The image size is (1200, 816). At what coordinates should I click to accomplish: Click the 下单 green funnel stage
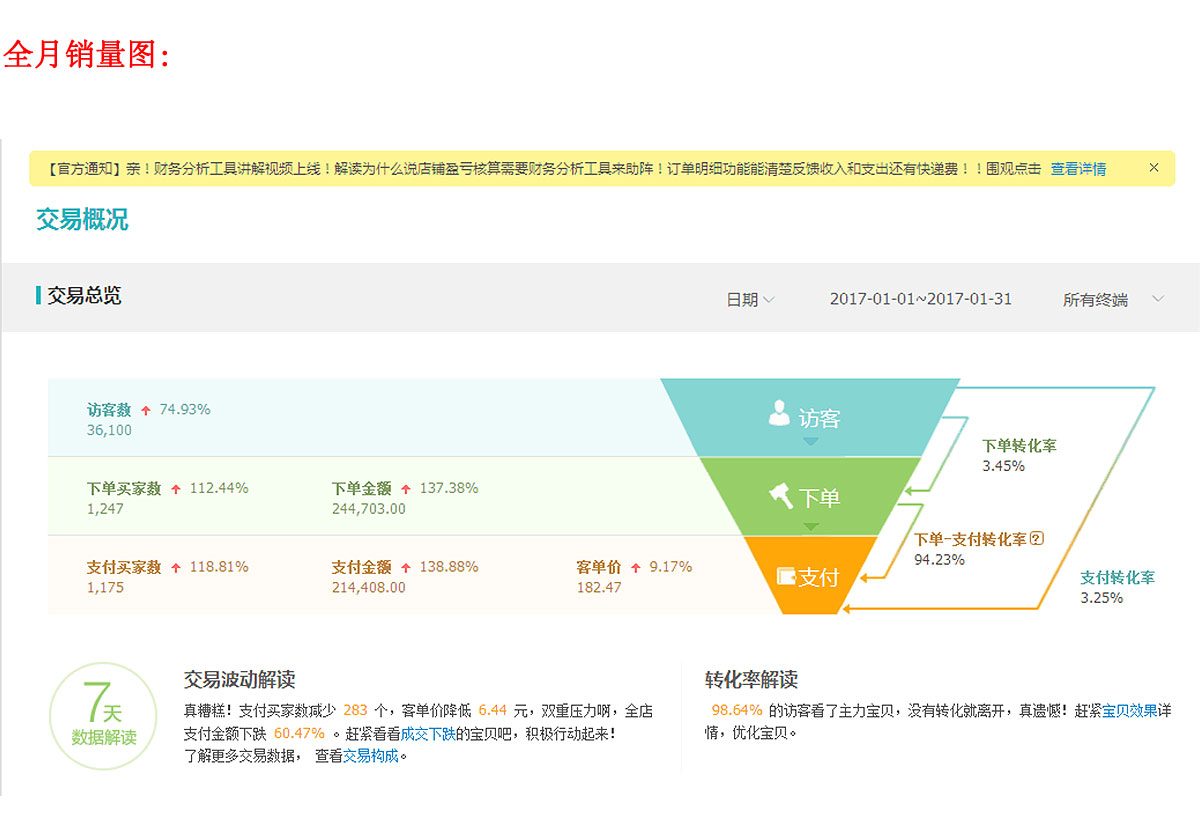point(810,496)
